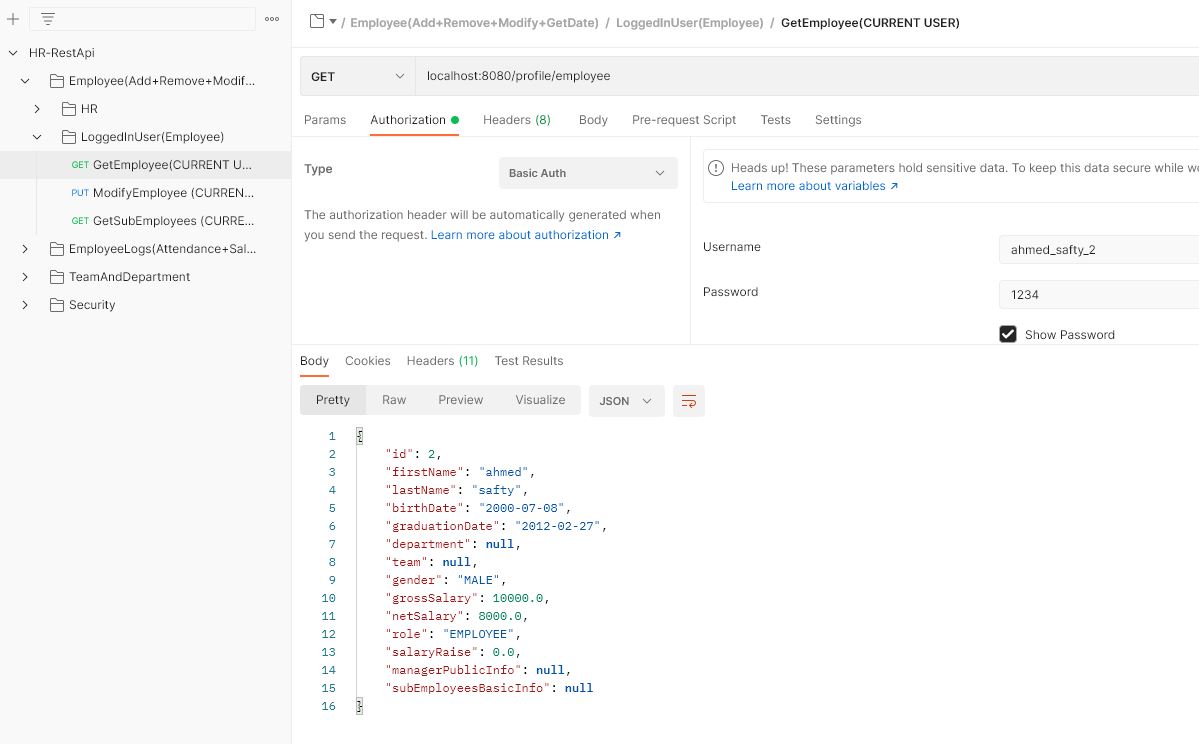Click the TeamAndDepartment folder icon
This screenshot has width=1199, height=744.
coord(57,277)
